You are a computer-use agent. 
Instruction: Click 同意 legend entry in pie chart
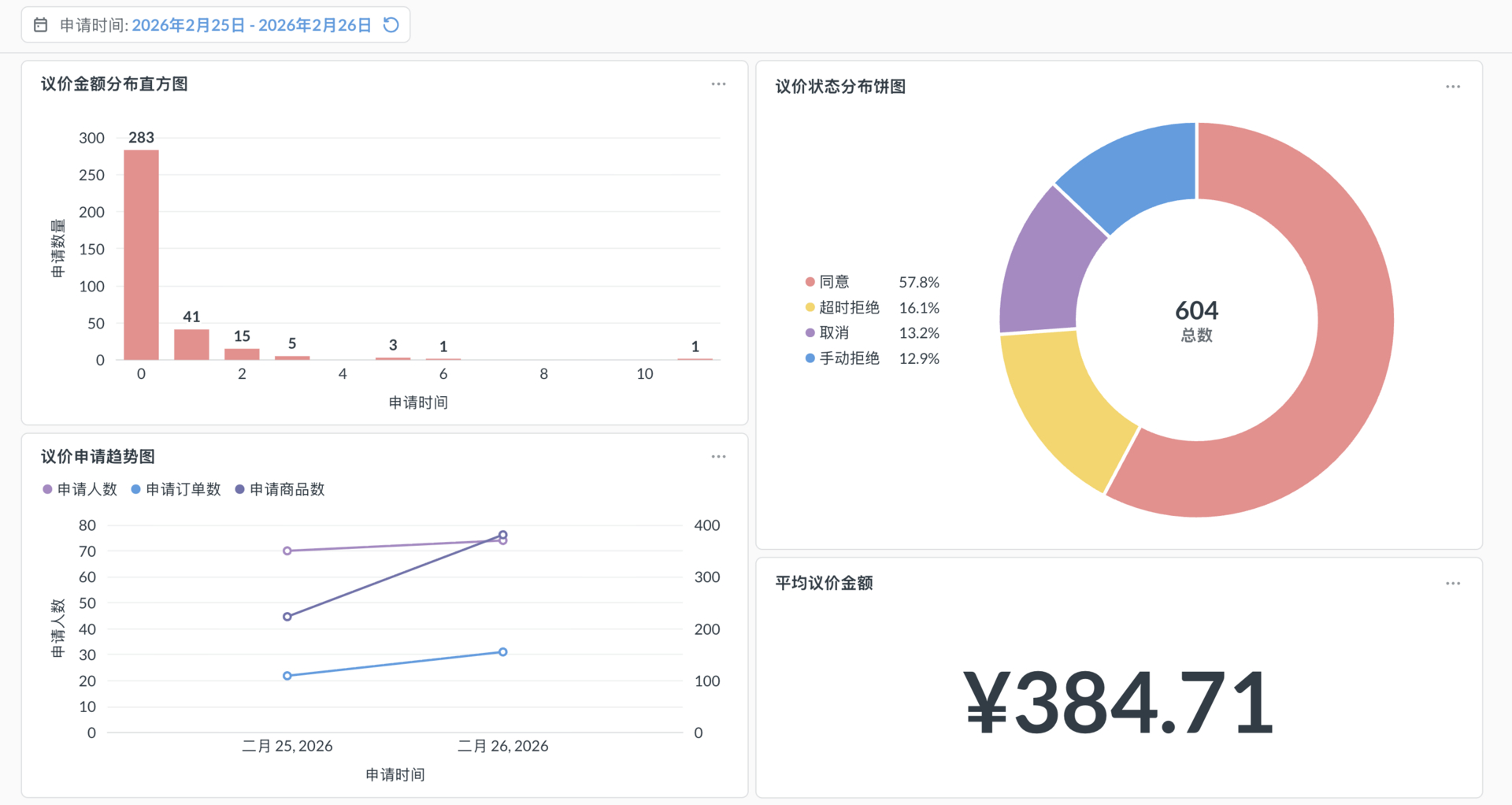[833, 282]
